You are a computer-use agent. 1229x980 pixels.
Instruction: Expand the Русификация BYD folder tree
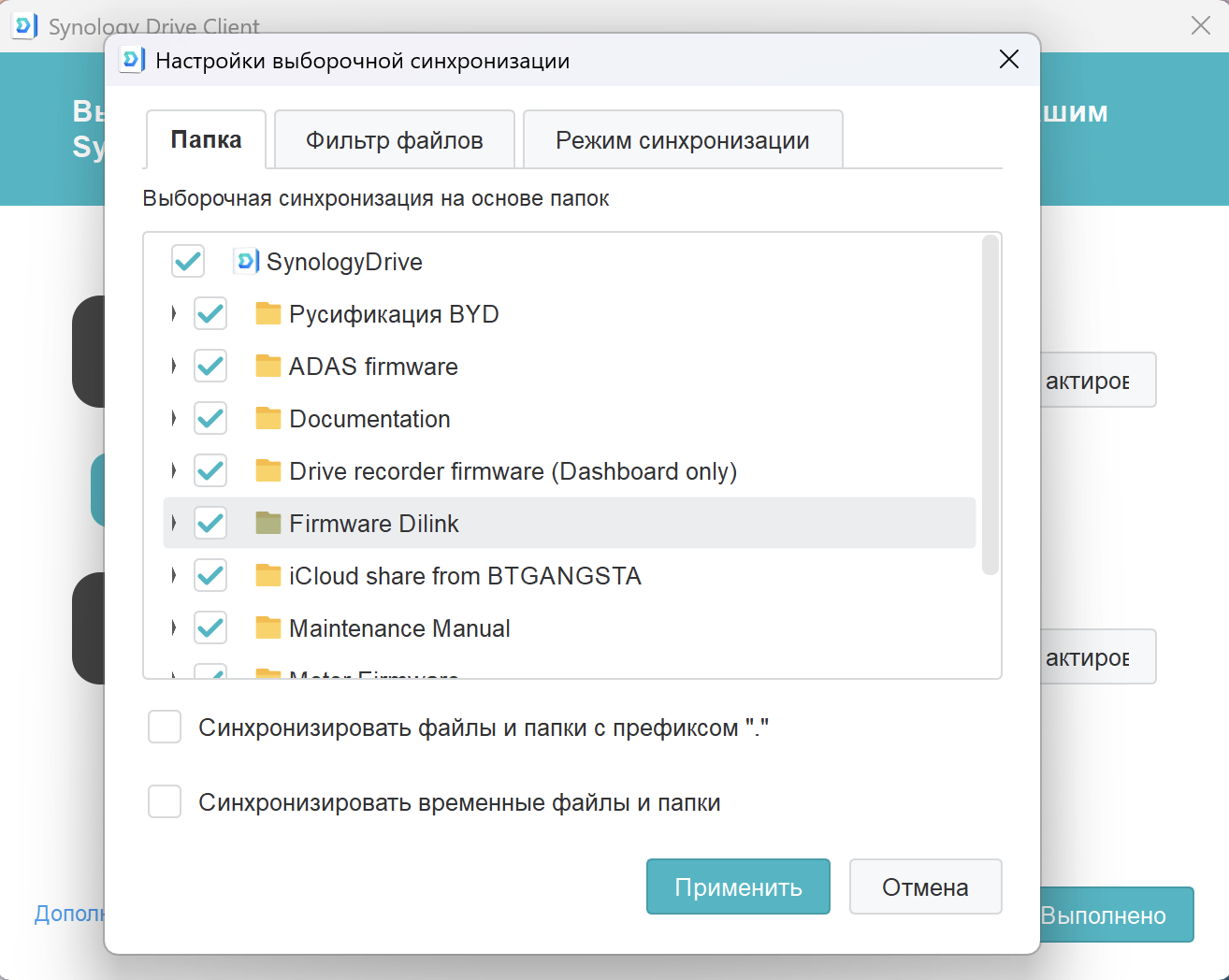click(x=174, y=313)
